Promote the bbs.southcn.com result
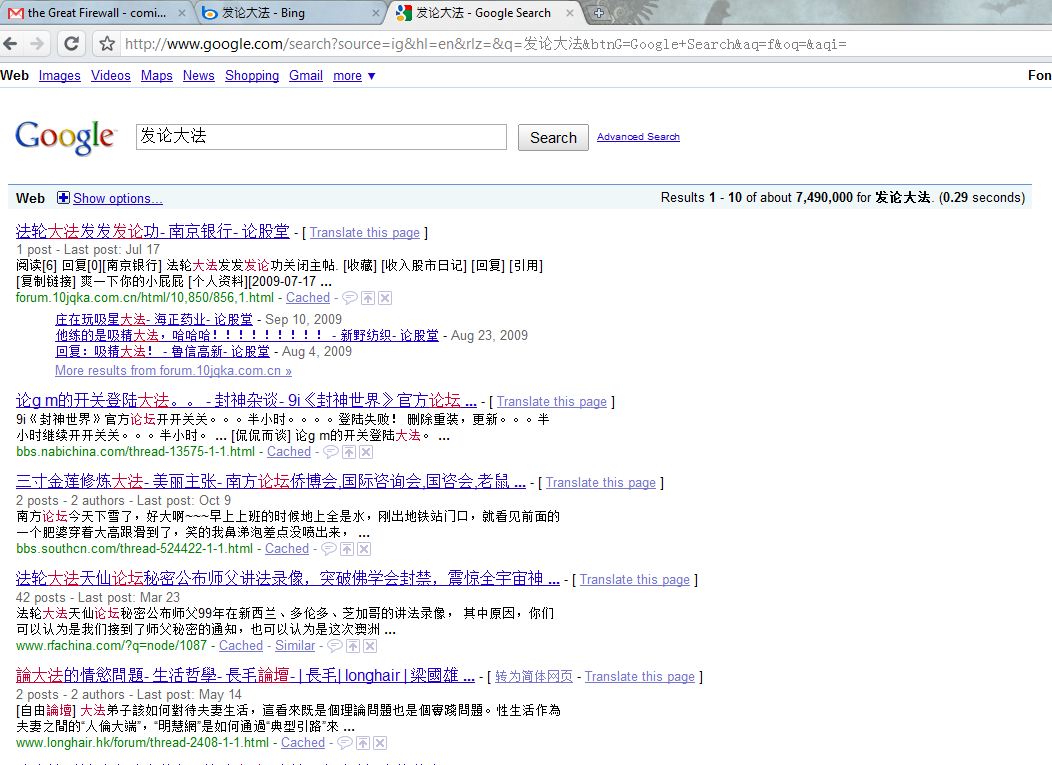 click(x=347, y=549)
